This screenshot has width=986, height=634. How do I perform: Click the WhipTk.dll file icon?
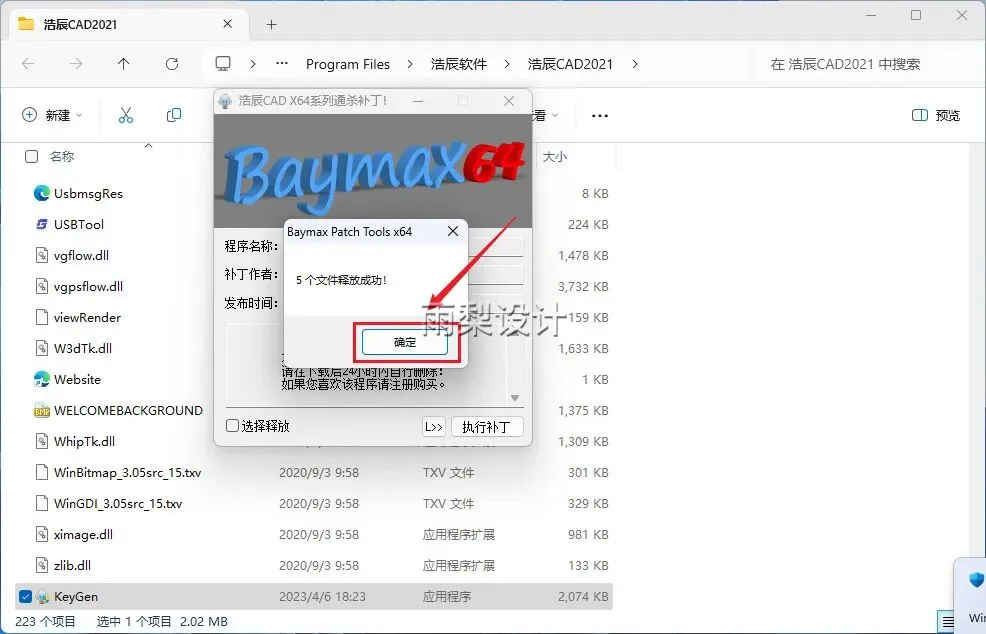(x=42, y=442)
